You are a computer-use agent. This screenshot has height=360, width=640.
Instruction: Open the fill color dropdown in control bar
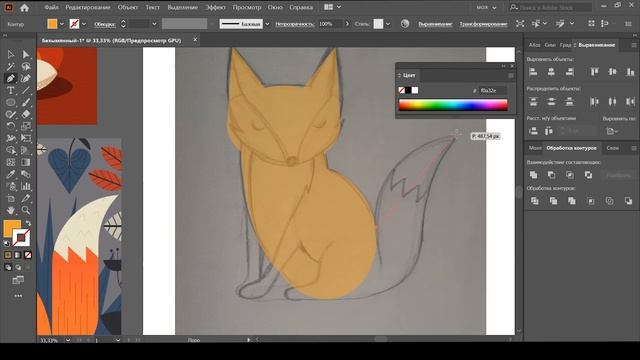[62, 24]
